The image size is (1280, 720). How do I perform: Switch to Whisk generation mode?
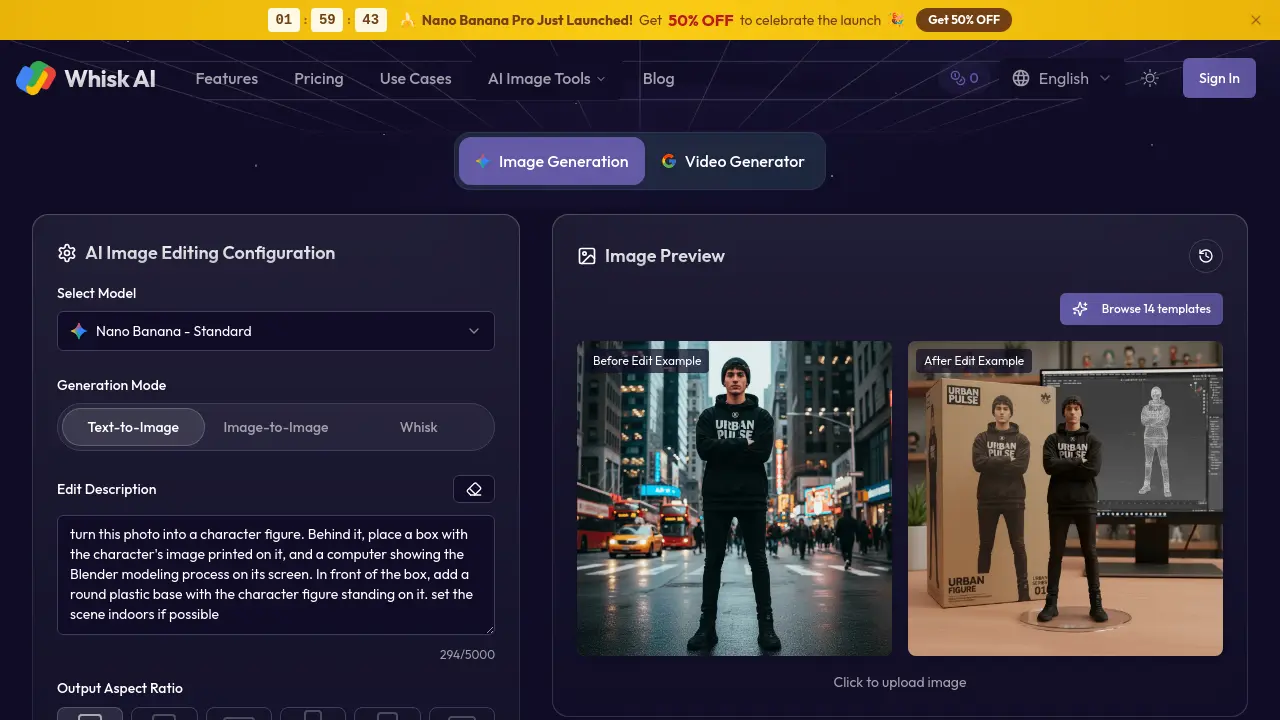click(x=419, y=427)
